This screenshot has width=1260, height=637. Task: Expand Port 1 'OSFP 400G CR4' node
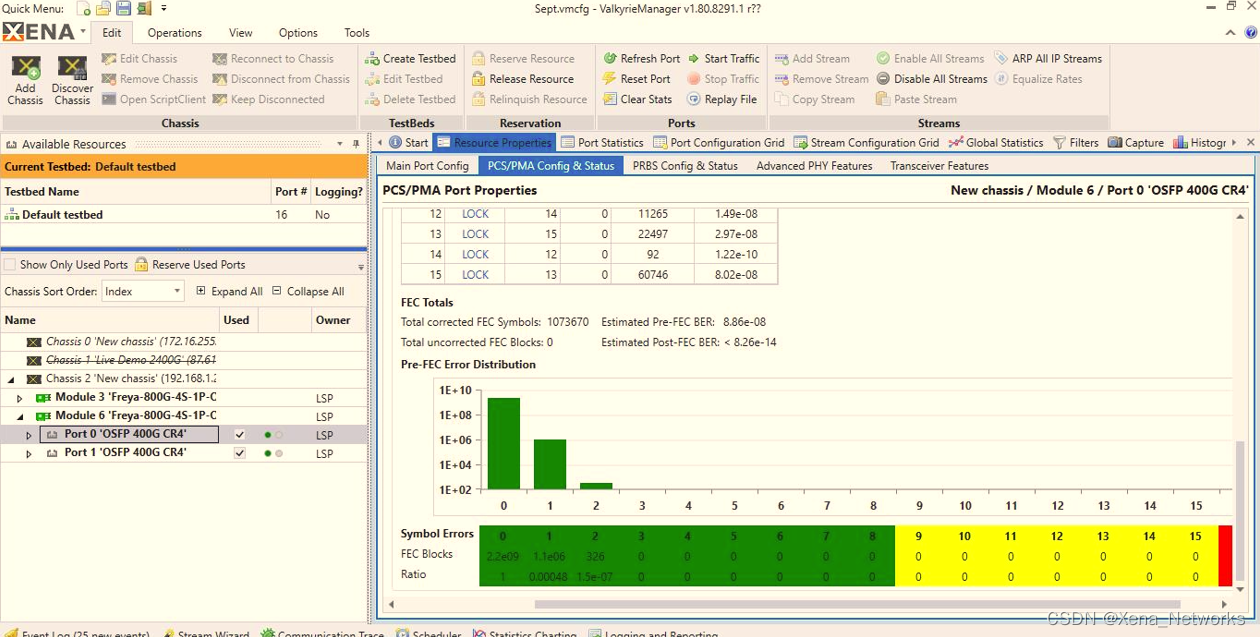coord(28,454)
